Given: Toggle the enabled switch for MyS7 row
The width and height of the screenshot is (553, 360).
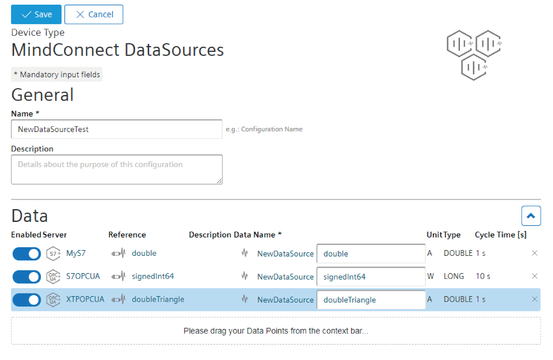Looking at the screenshot, I should click(27, 254).
